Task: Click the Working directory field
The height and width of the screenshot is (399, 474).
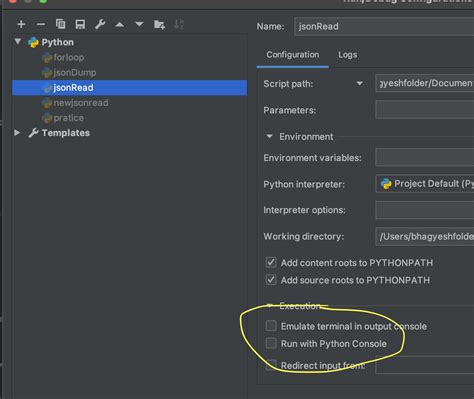Action: (x=425, y=236)
